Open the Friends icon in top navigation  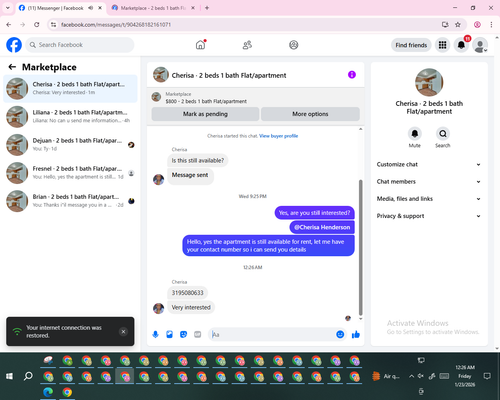tap(247, 45)
